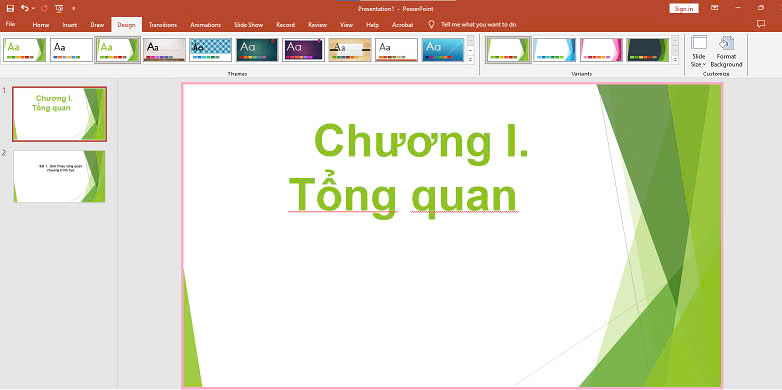Open Customize Quick Access Toolbar dropdown
This screenshot has width=782, height=390.
pyautogui.click(x=74, y=9)
